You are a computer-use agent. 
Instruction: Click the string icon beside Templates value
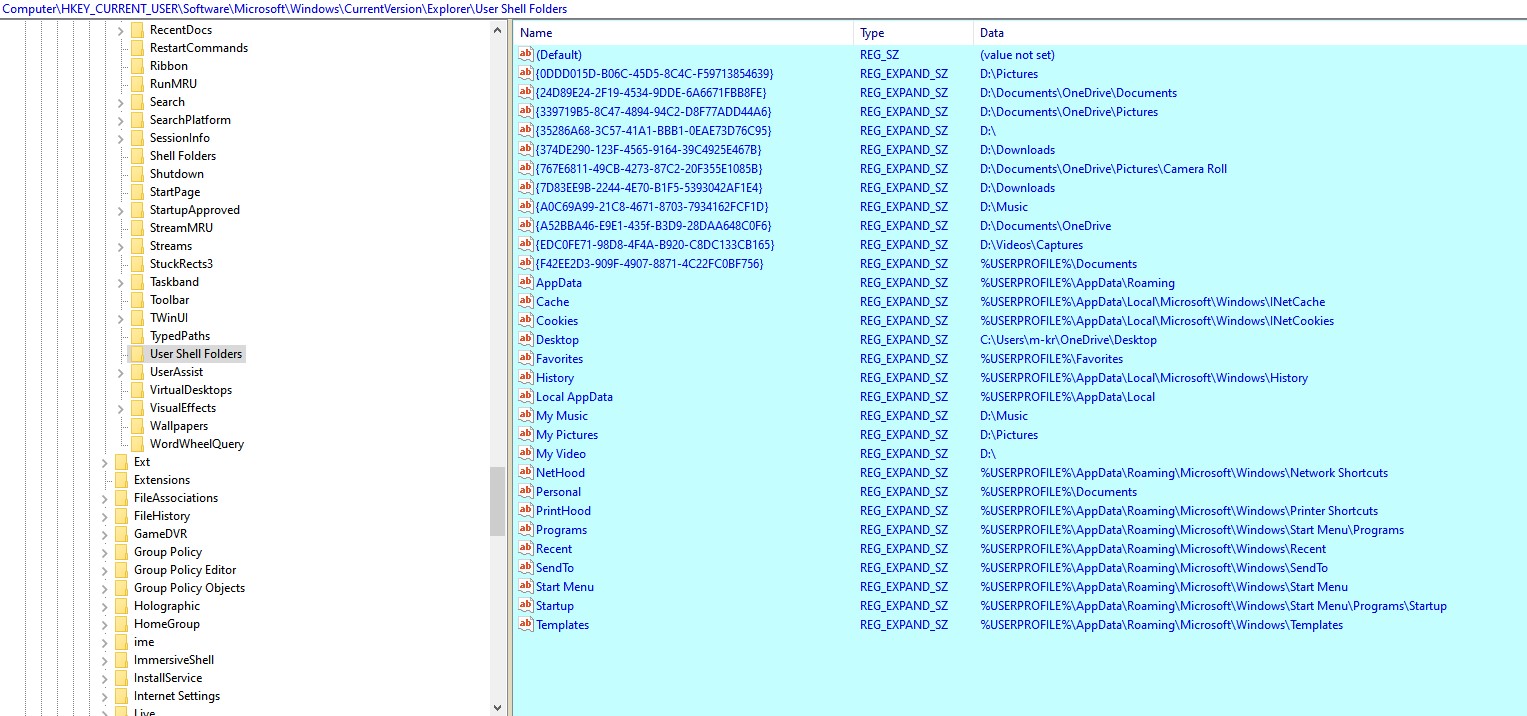coord(526,625)
